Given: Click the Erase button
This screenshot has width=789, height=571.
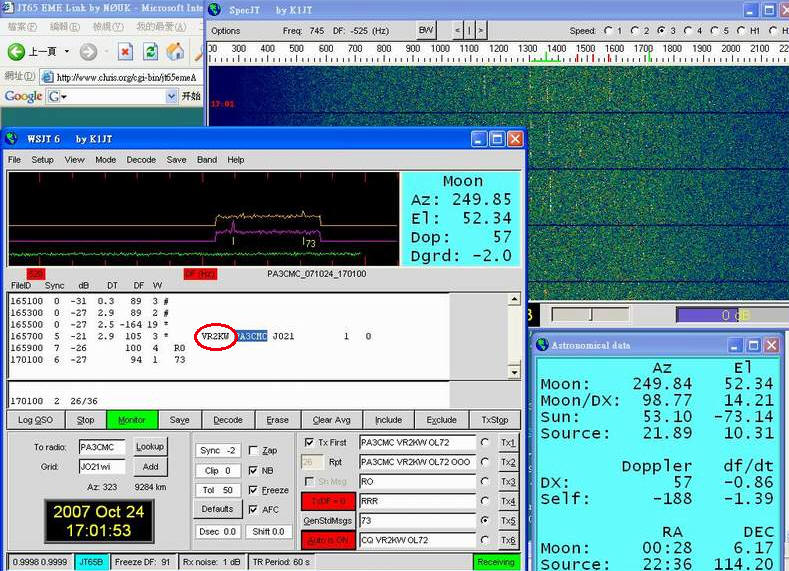Looking at the screenshot, I should [277, 420].
